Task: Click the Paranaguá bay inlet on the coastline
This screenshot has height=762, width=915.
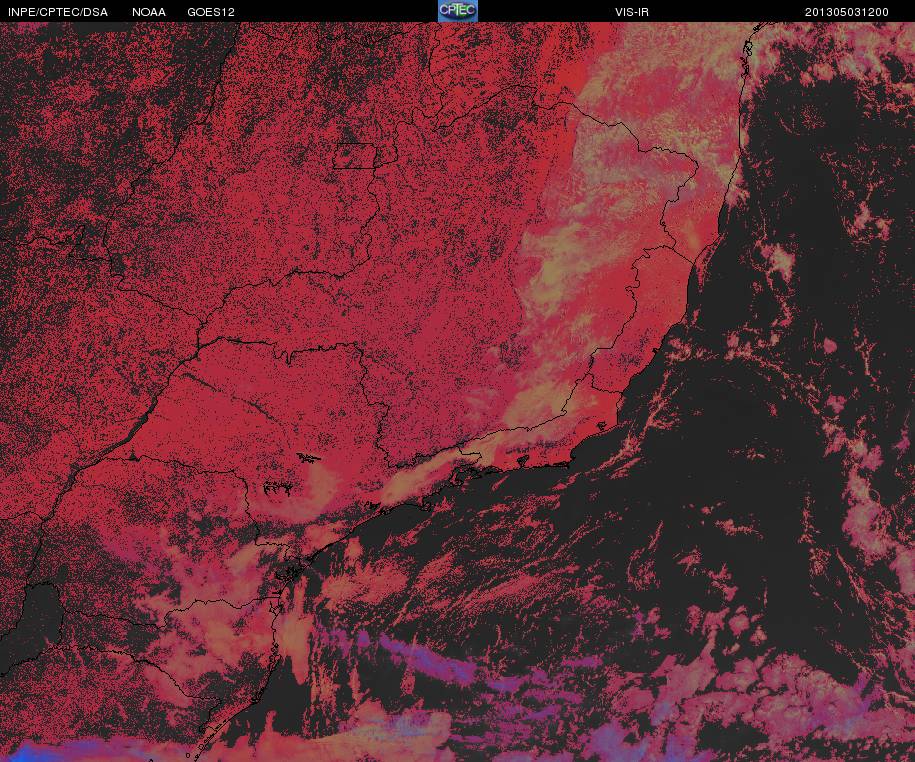Action: pyautogui.click(x=292, y=573)
